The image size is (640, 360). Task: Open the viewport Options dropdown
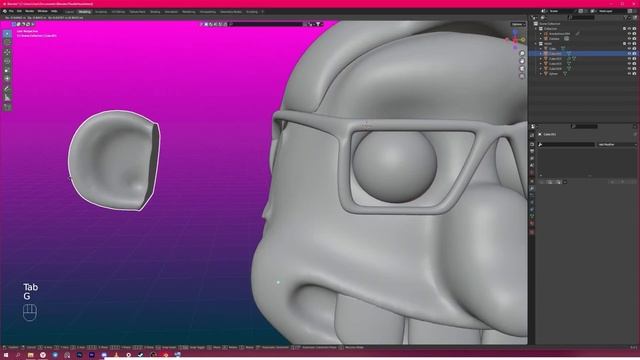click(518, 24)
